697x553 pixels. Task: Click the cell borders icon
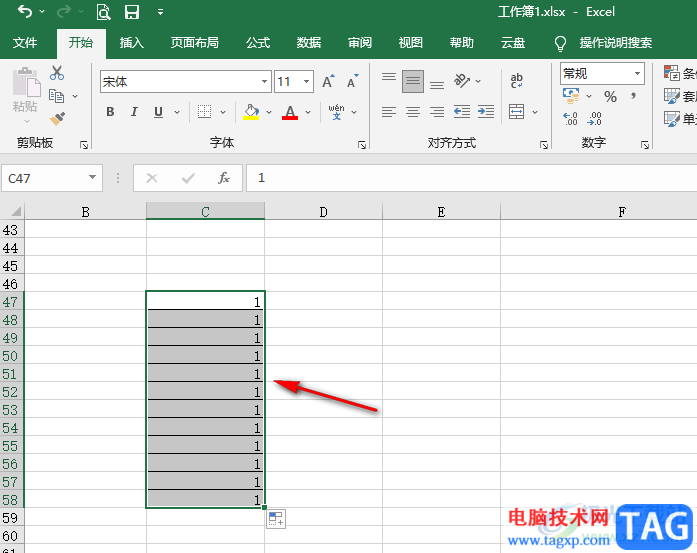tap(204, 112)
